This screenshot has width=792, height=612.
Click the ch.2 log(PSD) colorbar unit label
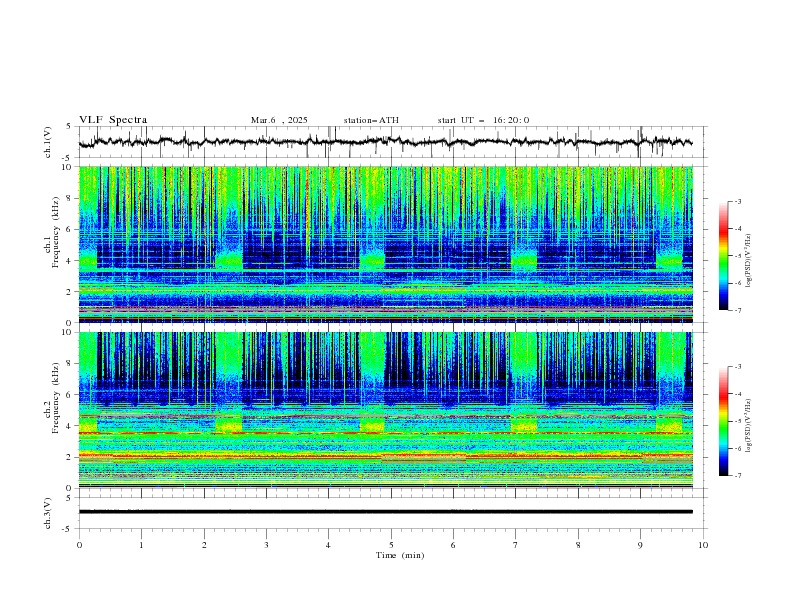(749, 426)
